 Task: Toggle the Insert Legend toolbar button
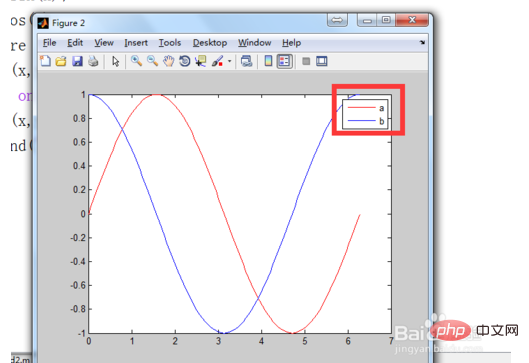click(x=284, y=61)
